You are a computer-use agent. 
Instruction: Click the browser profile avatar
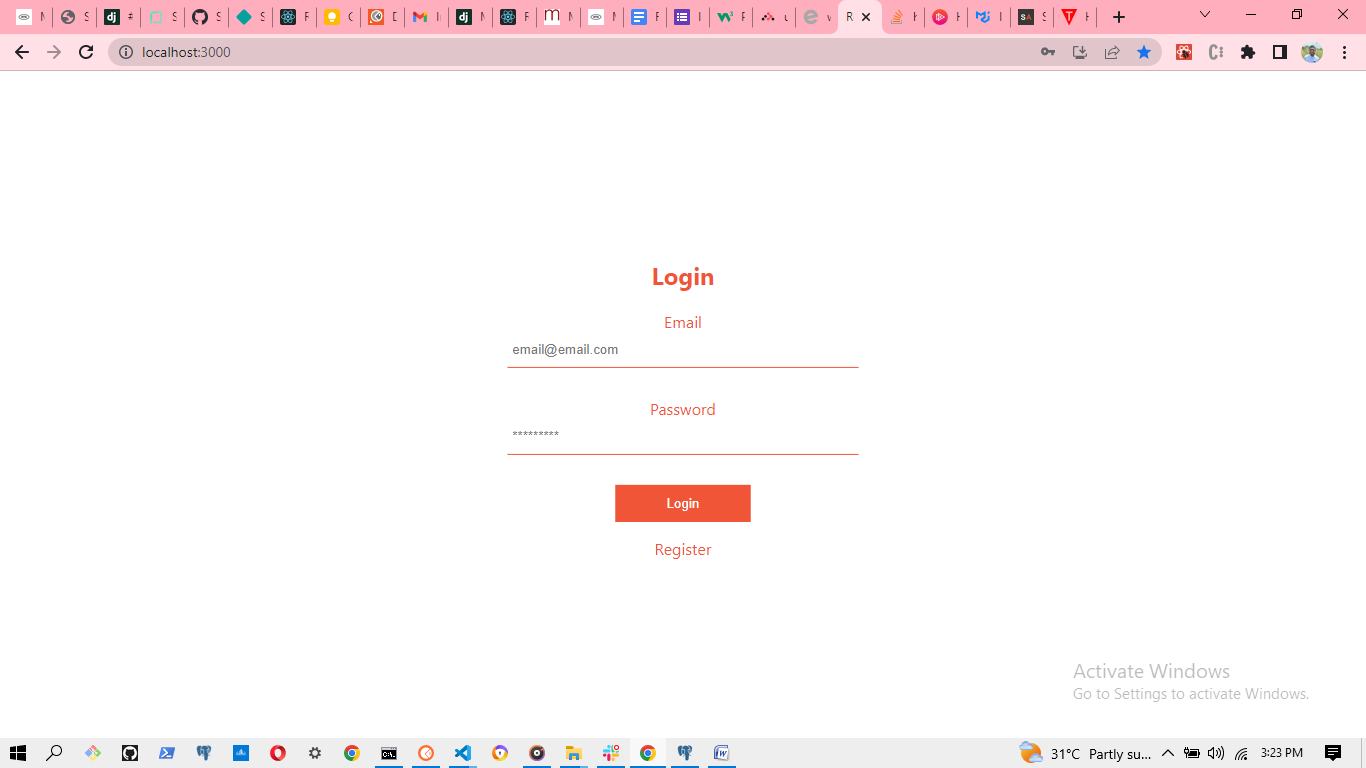[x=1311, y=52]
